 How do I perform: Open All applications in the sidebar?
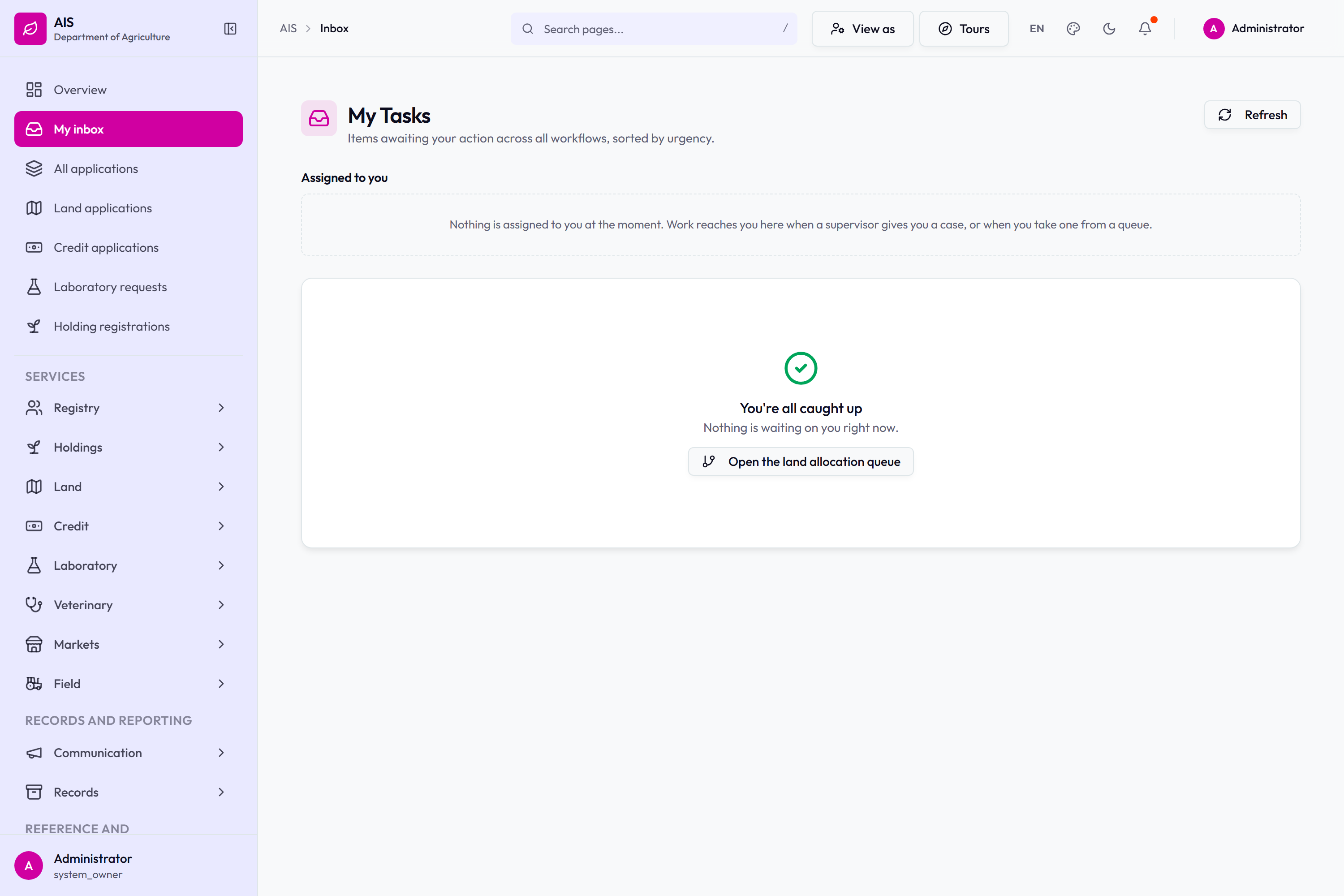click(129, 168)
